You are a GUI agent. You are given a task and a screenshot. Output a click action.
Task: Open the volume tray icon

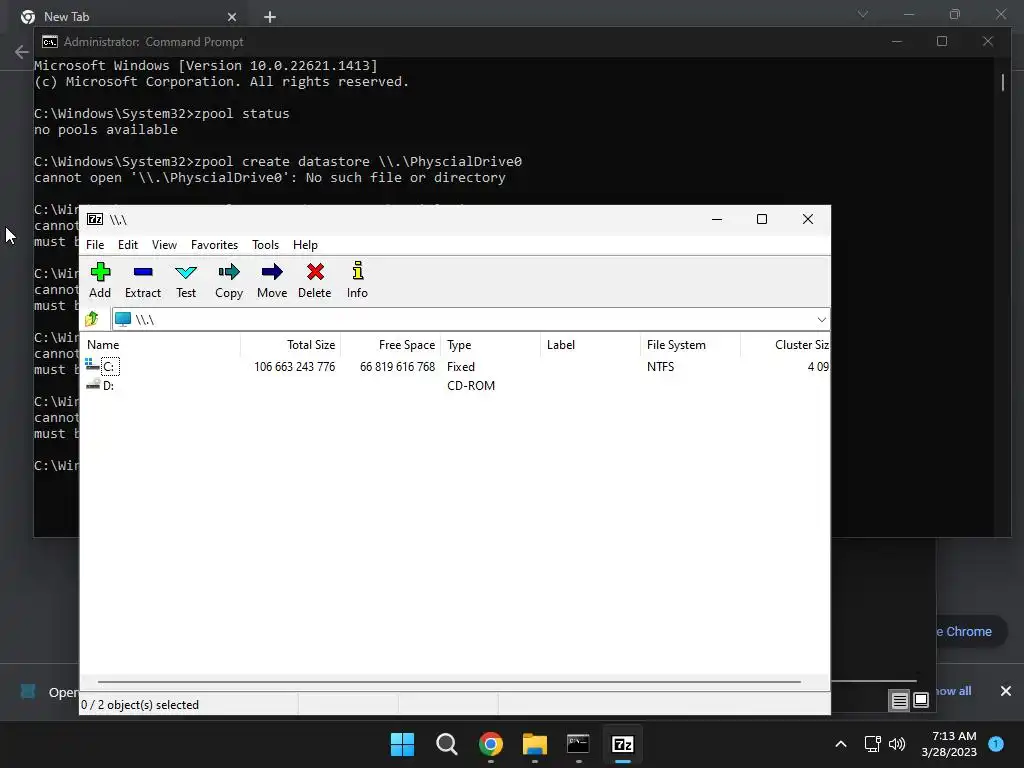point(897,744)
